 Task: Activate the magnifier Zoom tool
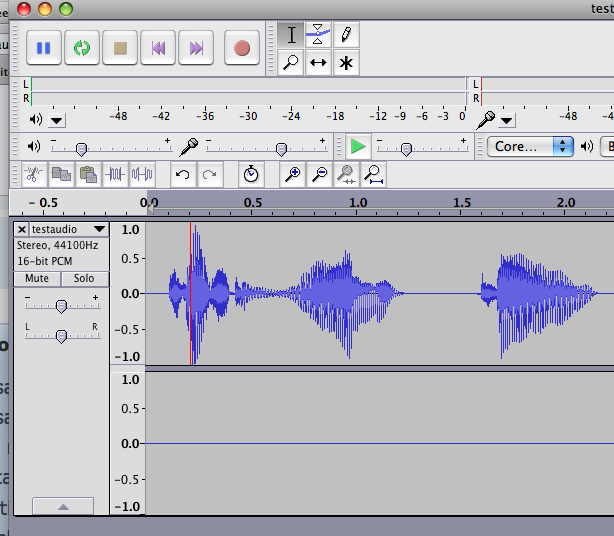pos(291,62)
